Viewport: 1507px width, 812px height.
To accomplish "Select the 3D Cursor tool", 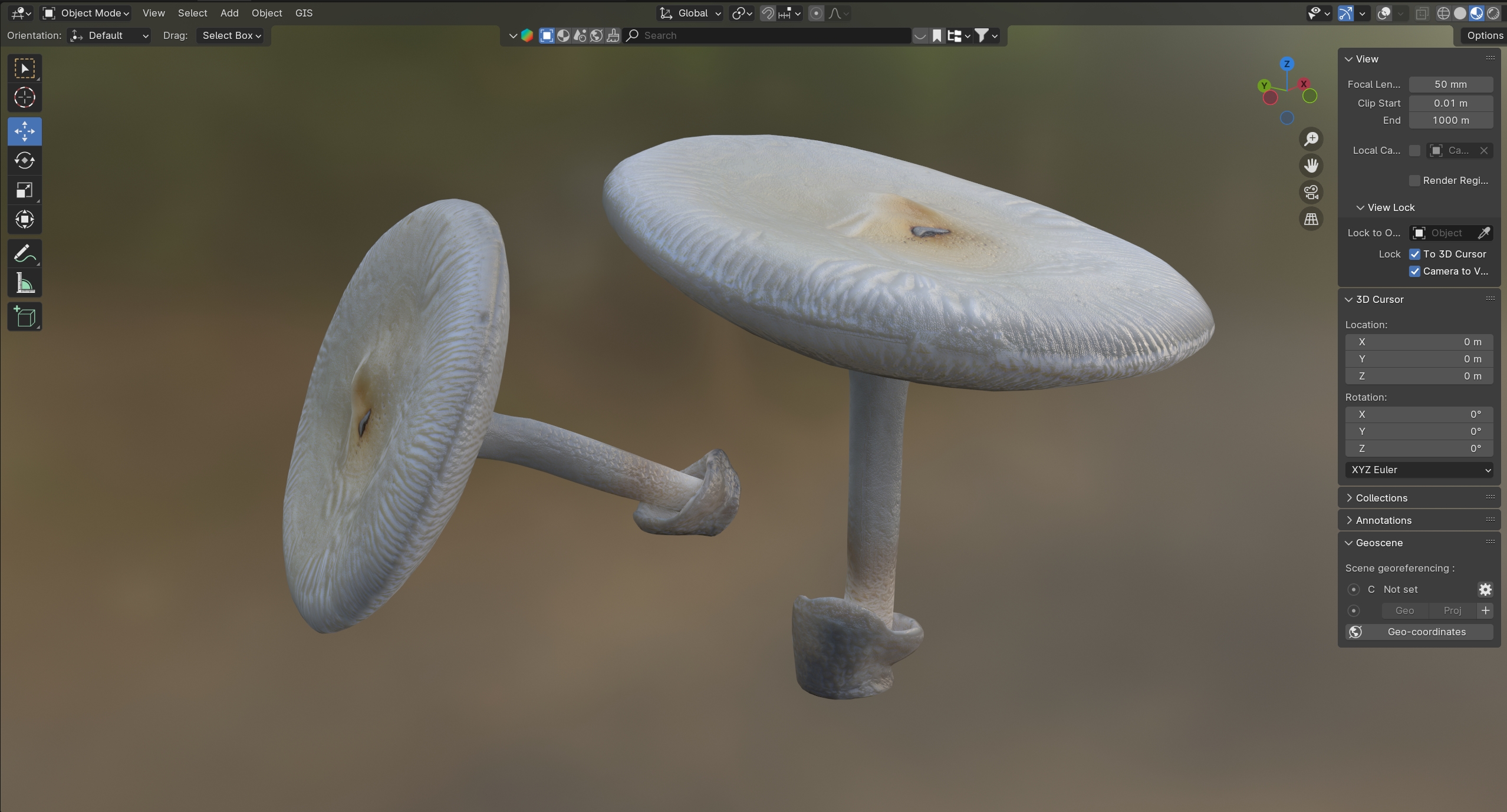I will click(24, 98).
